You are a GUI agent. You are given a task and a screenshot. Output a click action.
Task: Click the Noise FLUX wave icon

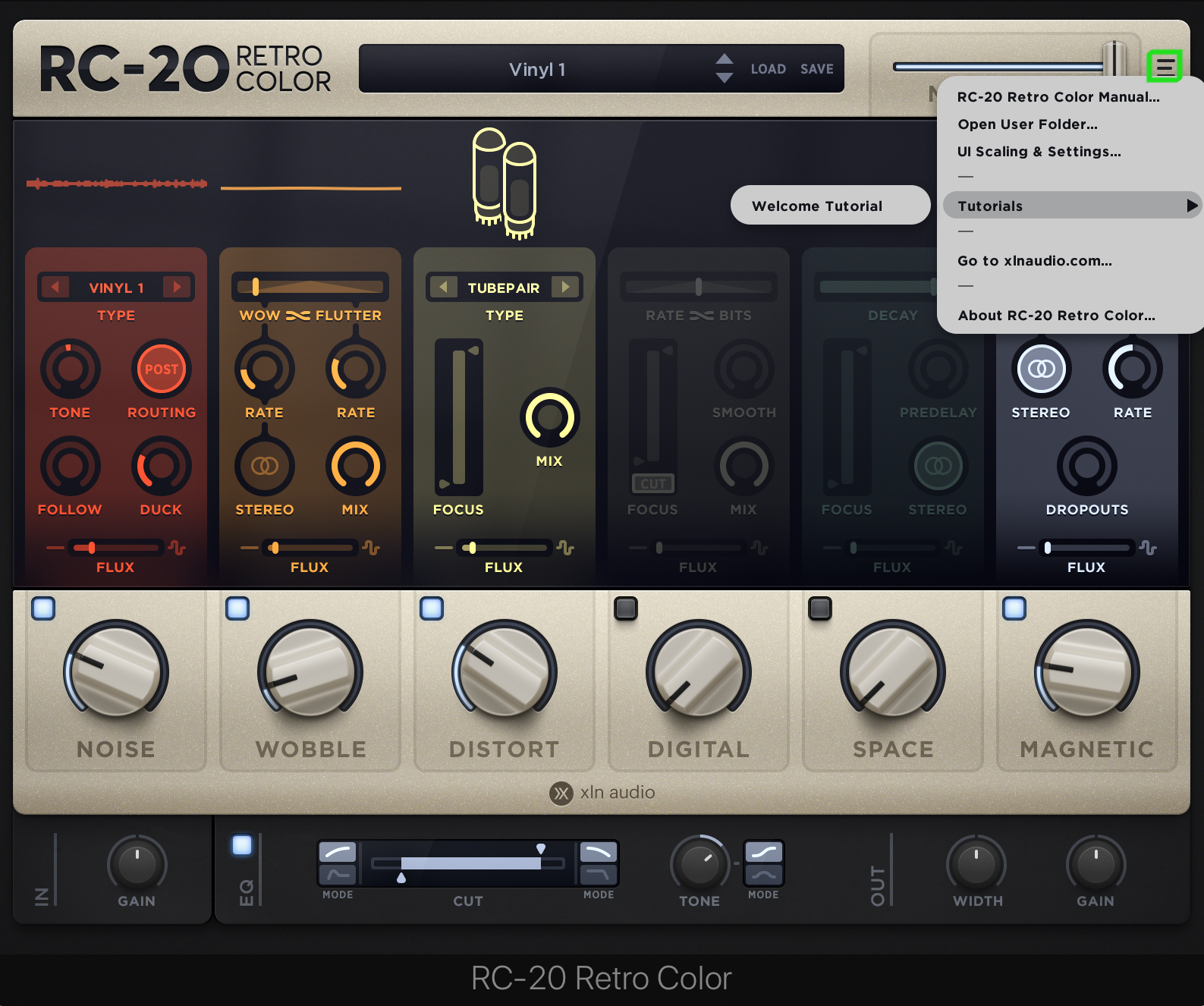(177, 548)
